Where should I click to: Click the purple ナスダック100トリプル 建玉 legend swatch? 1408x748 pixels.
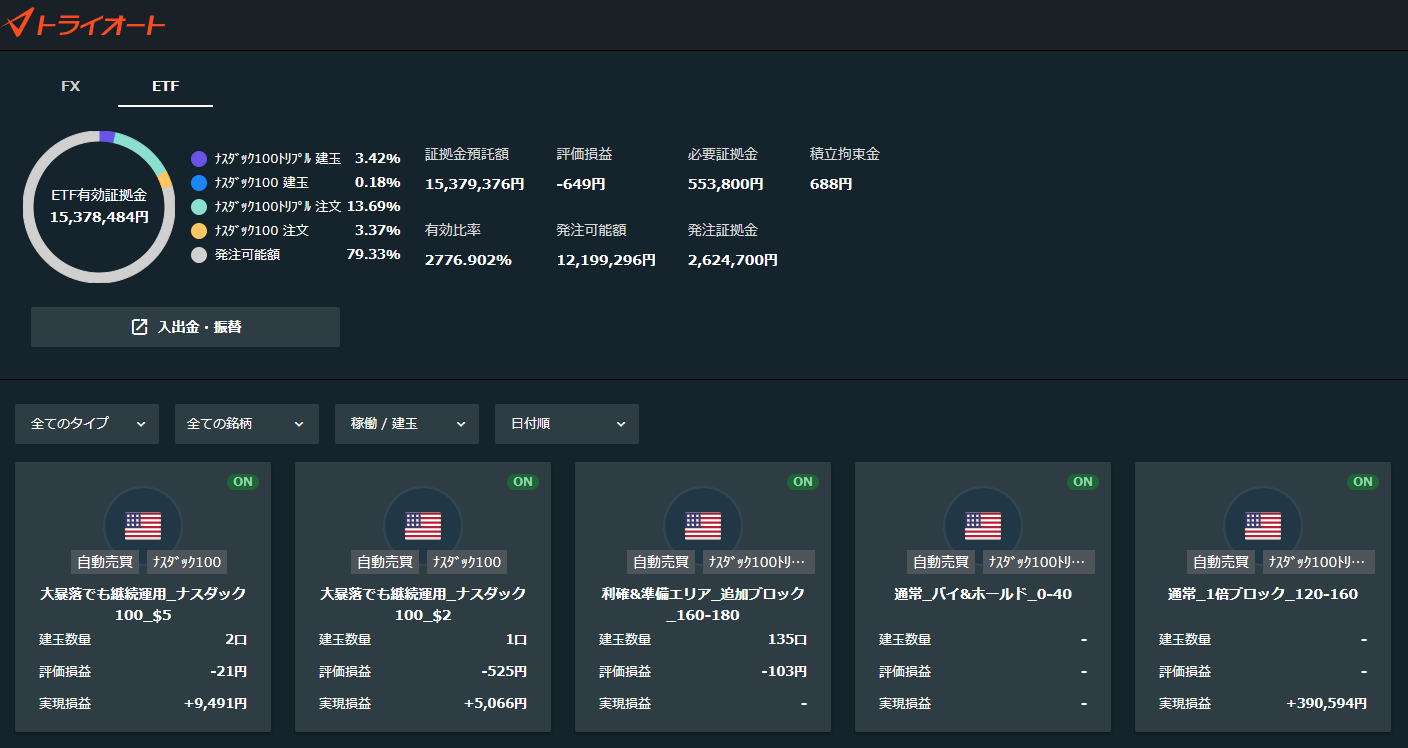[199, 158]
